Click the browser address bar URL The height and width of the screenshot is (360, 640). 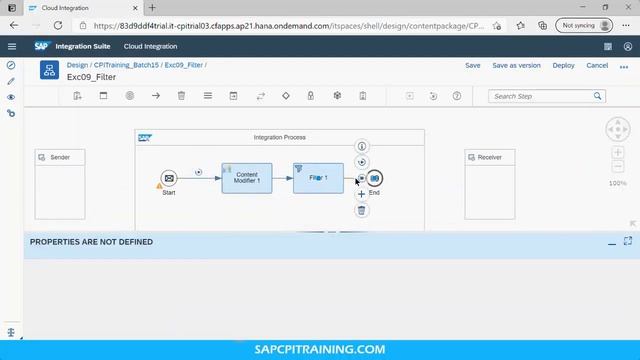(x=289, y=26)
